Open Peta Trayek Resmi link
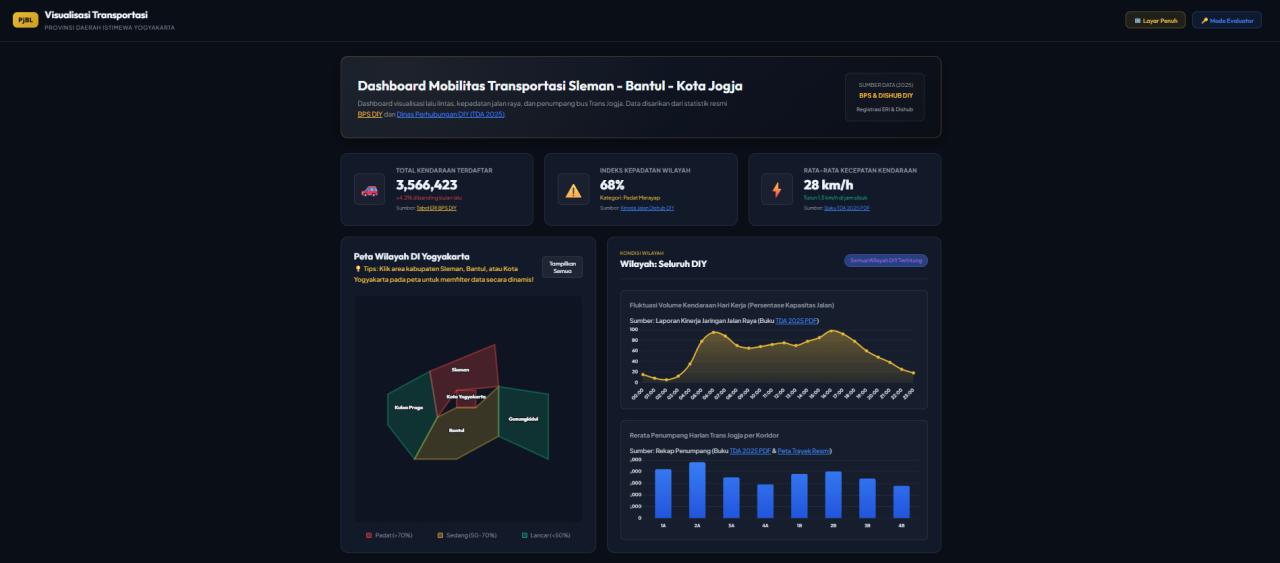Image resolution: width=1280 pixels, height=563 pixels. tap(804, 451)
